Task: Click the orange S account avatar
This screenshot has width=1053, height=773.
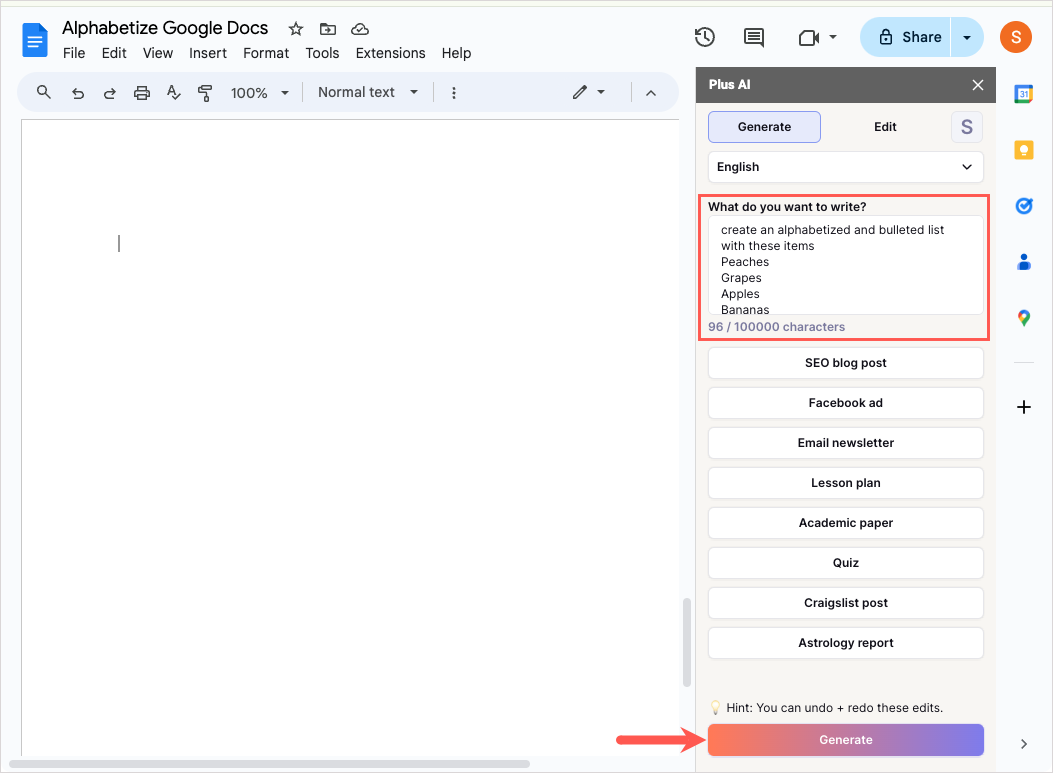Action: 1016,37
